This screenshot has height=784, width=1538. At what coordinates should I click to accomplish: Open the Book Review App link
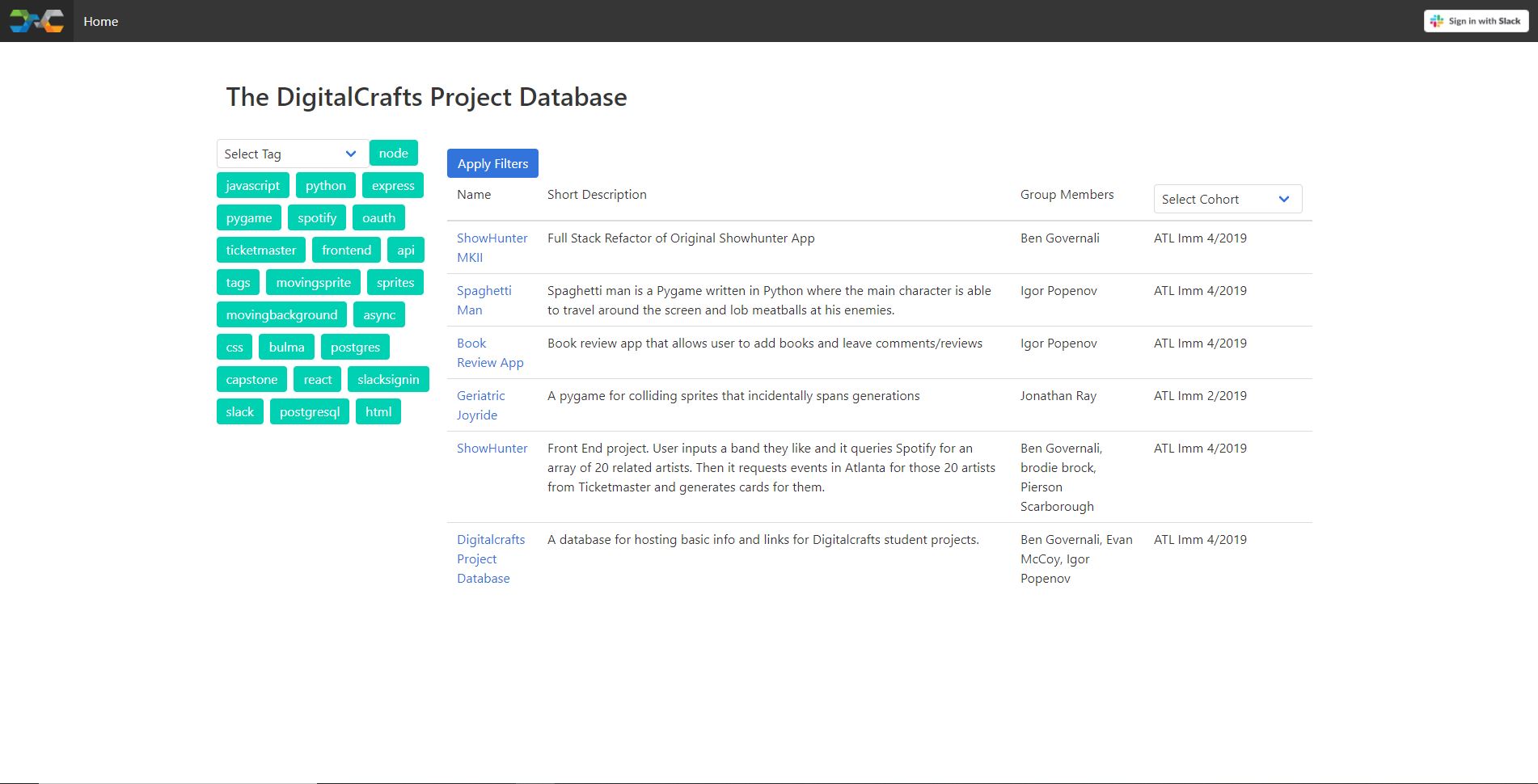[x=490, y=352]
